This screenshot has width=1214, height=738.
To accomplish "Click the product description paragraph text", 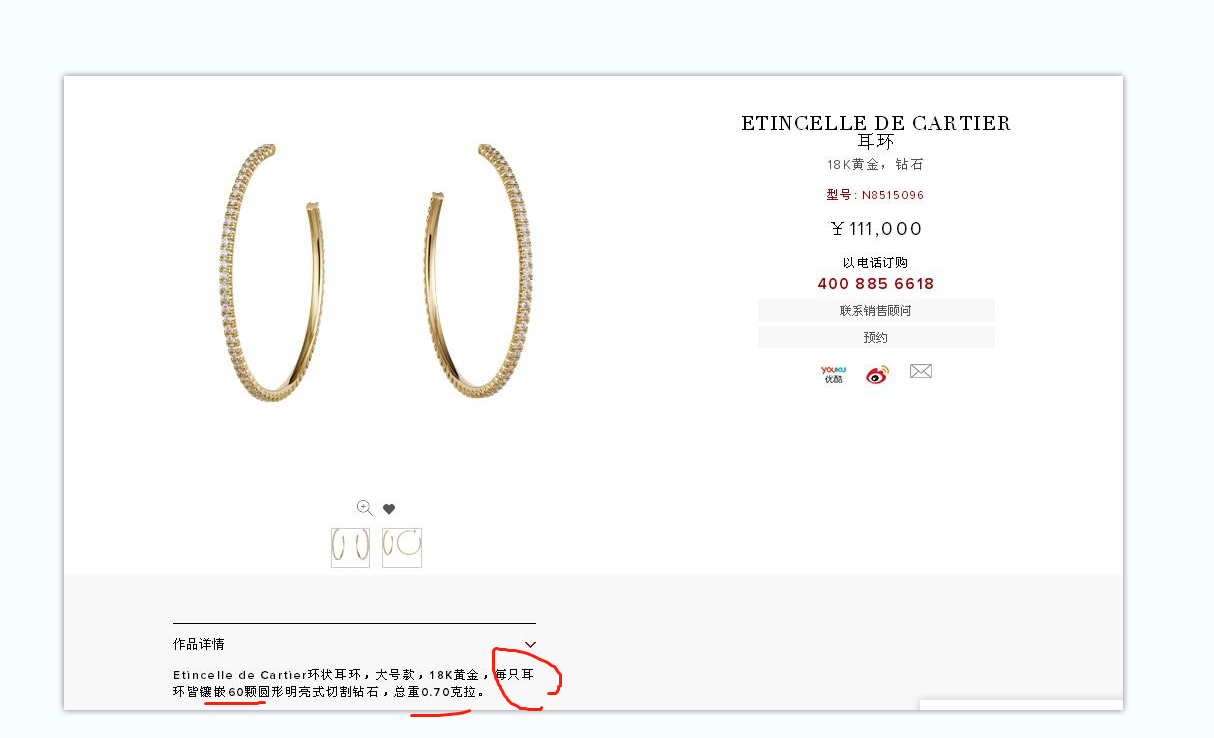I will [354, 683].
